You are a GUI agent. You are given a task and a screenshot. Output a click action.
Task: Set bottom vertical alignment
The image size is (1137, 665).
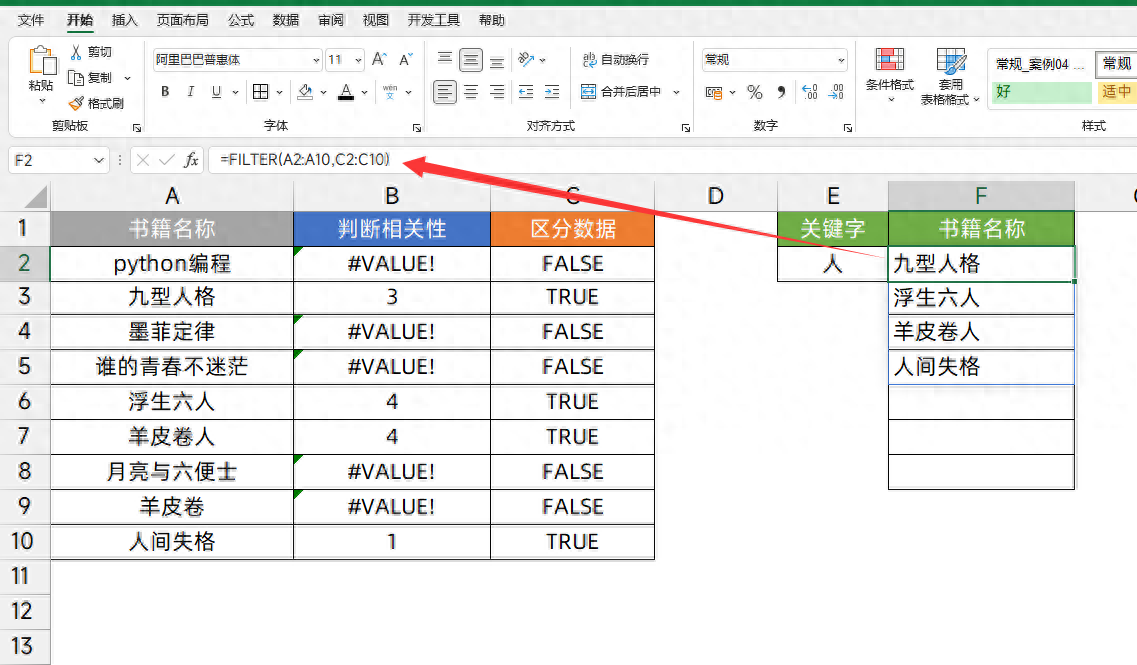[x=497, y=60]
